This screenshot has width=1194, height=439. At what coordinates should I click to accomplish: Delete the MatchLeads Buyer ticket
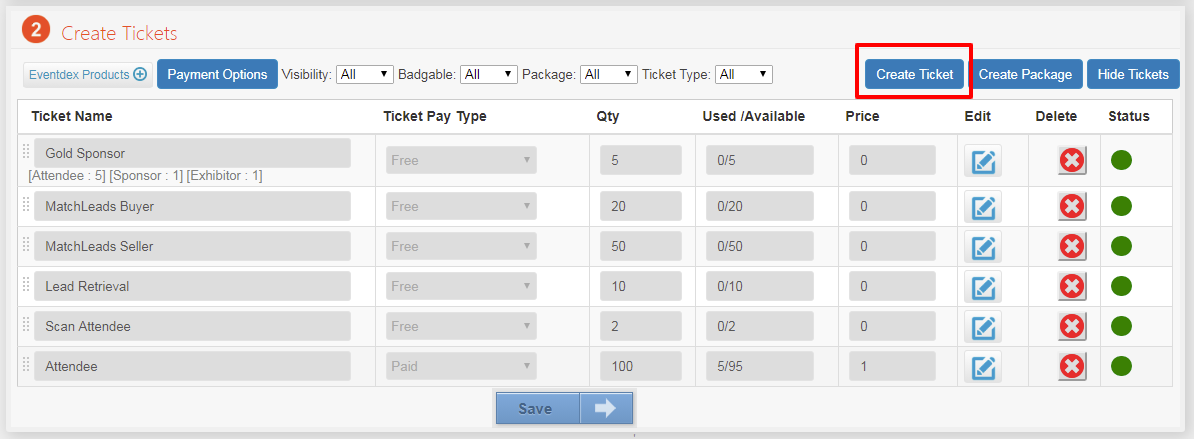(1072, 206)
